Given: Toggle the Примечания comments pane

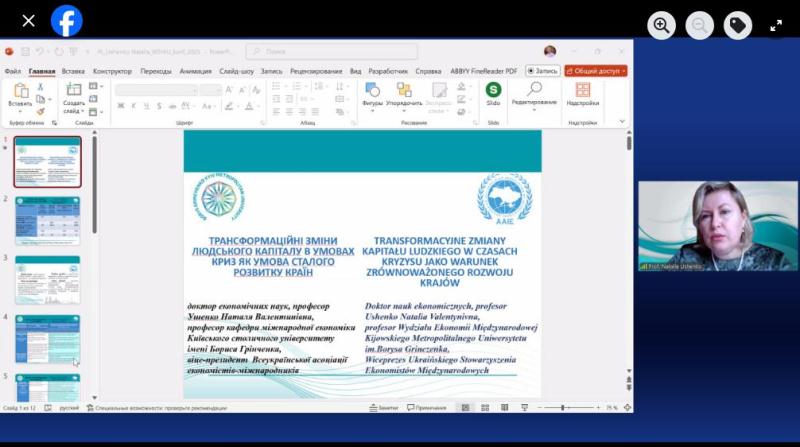Looking at the screenshot, I should [427, 408].
